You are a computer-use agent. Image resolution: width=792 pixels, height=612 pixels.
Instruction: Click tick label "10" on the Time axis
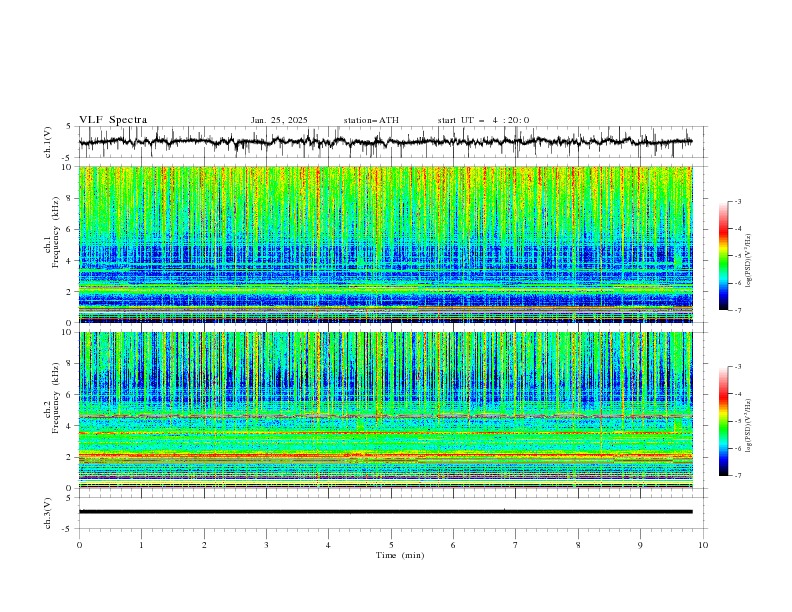pos(703,545)
